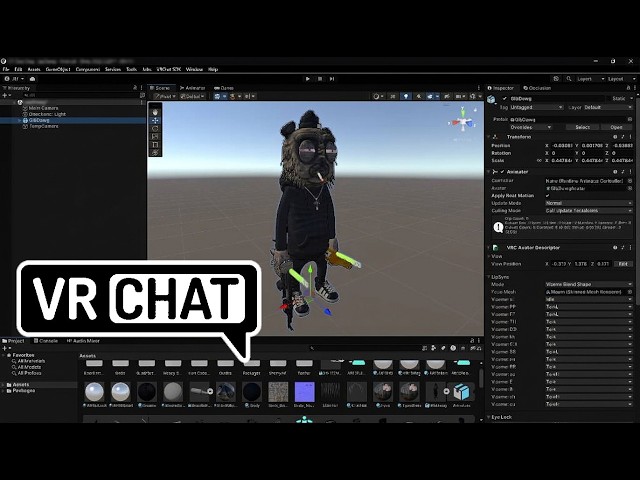This screenshot has width=640, height=480.
Task: Select the Packages folder in Project panel
Action: [x=23, y=391]
